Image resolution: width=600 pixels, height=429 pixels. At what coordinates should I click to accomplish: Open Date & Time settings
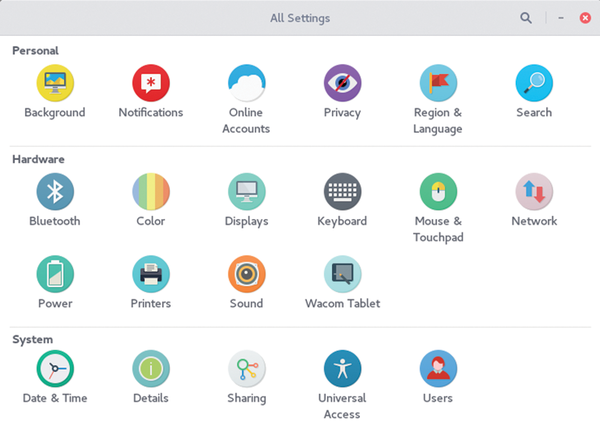coord(55,369)
